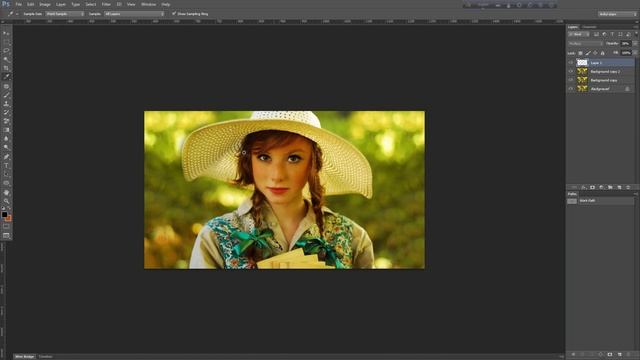640x360 pixels.
Task: Open the workspace switcher dropdown
Action: tap(618, 14)
